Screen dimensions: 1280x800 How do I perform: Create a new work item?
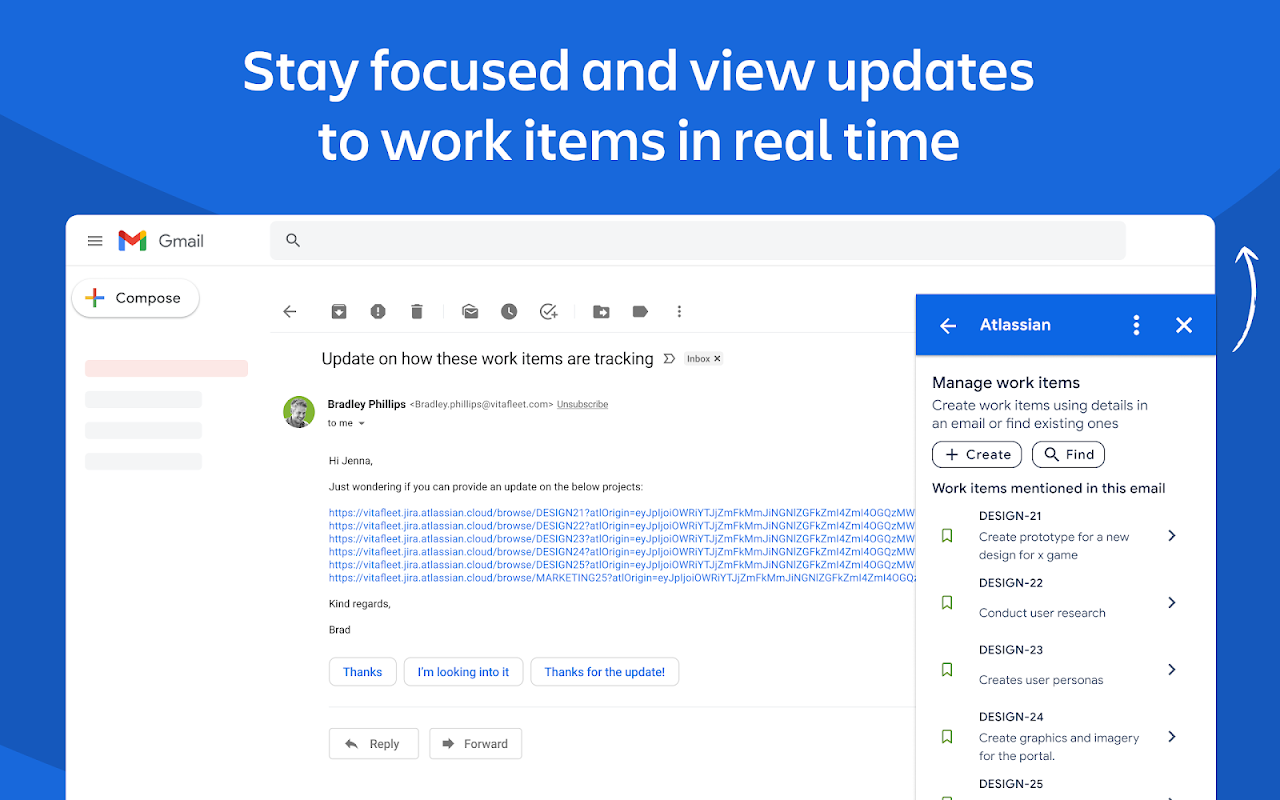click(977, 454)
